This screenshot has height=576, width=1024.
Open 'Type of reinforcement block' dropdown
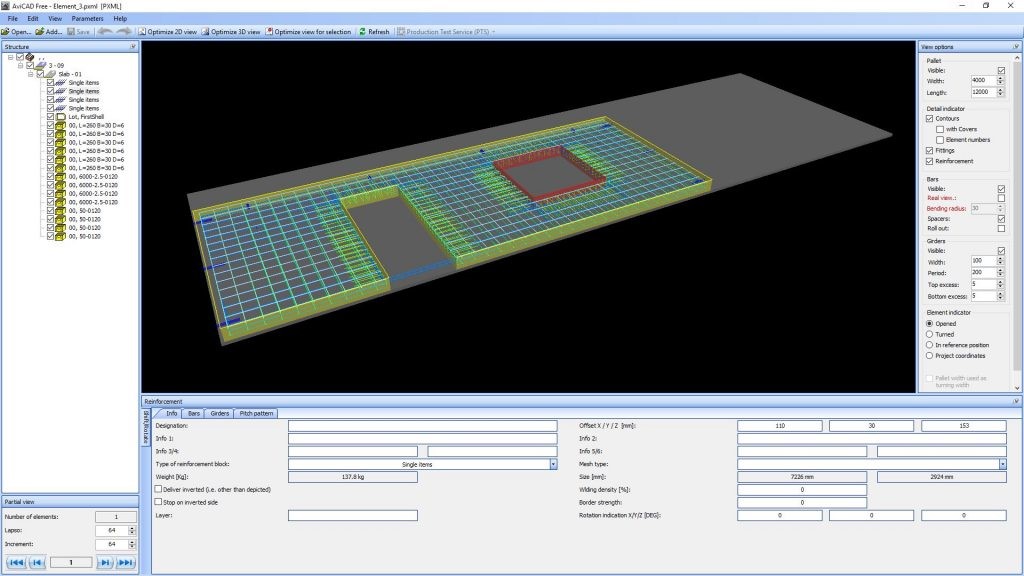[553, 464]
